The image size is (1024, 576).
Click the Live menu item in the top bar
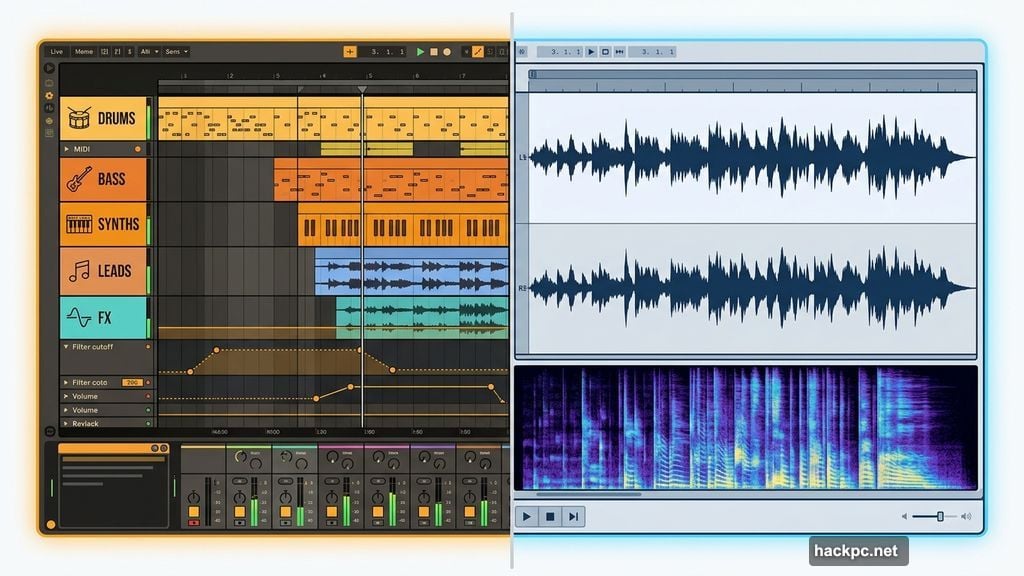(56, 51)
